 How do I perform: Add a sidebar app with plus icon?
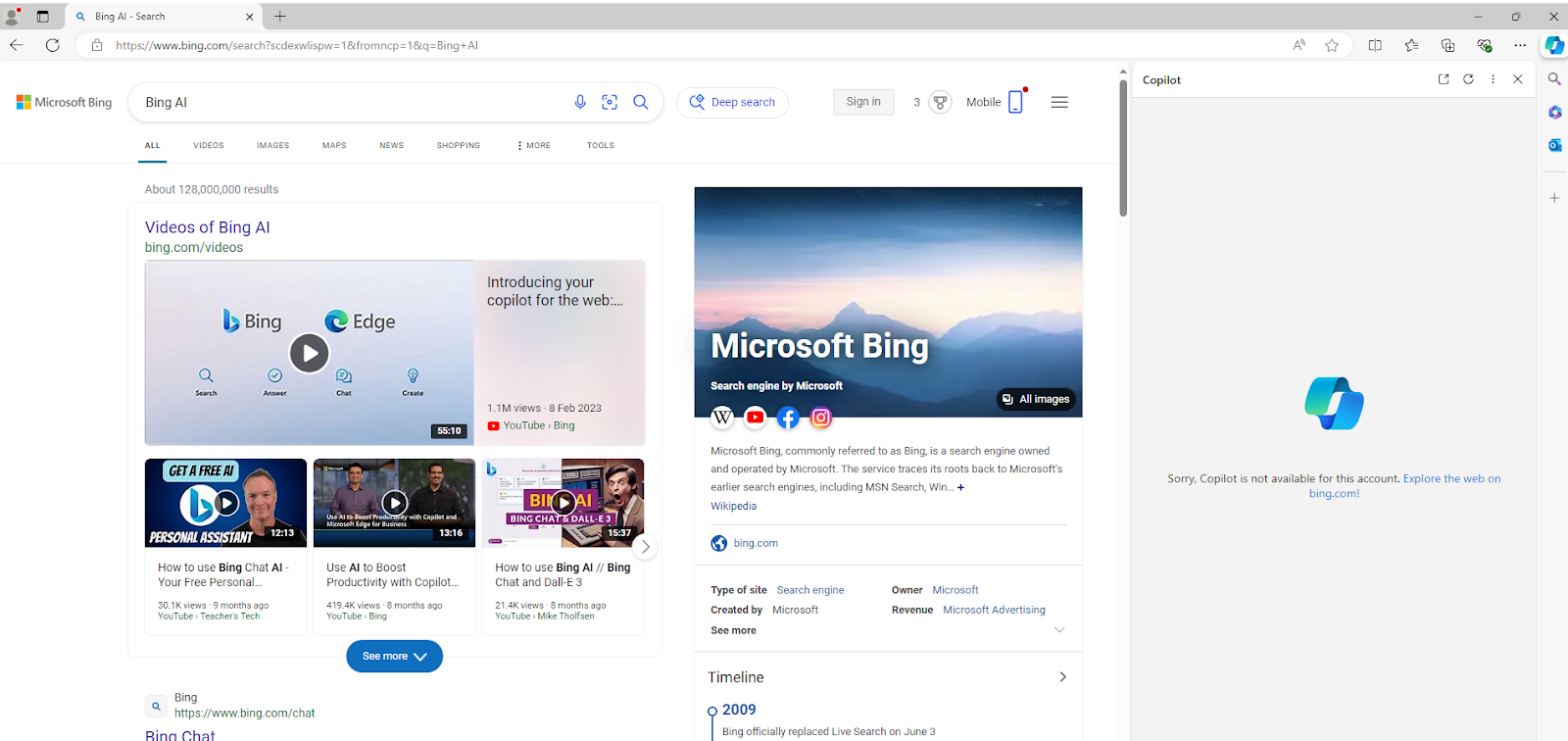click(1554, 198)
